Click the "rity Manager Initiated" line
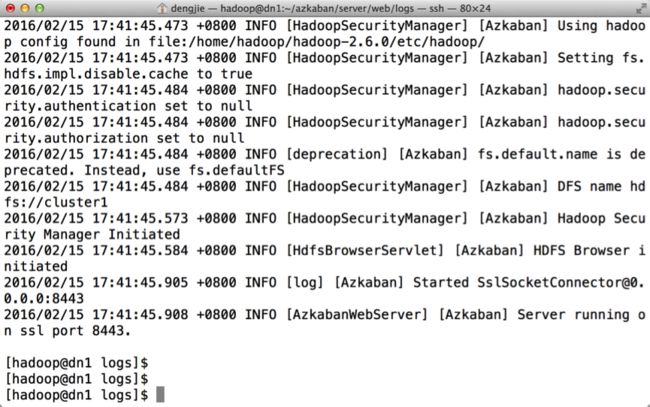The image size is (650, 407). [92, 235]
